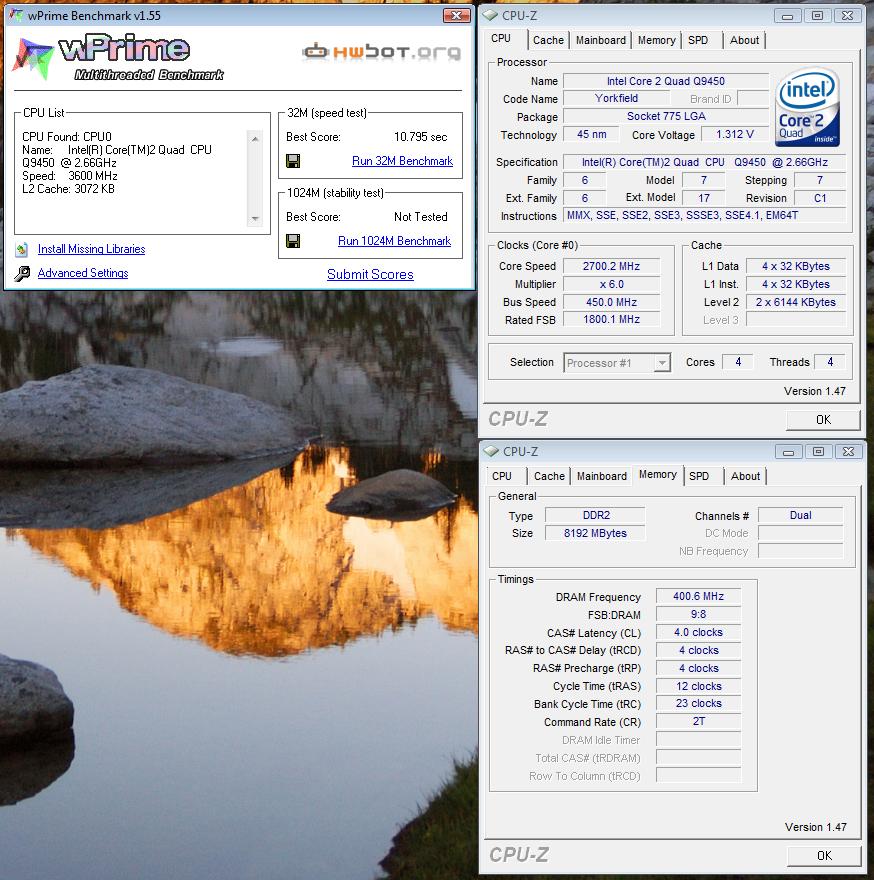Click the Level 2 cache value 2 x 6144 KBytes
The height and width of the screenshot is (880, 874).
click(795, 302)
